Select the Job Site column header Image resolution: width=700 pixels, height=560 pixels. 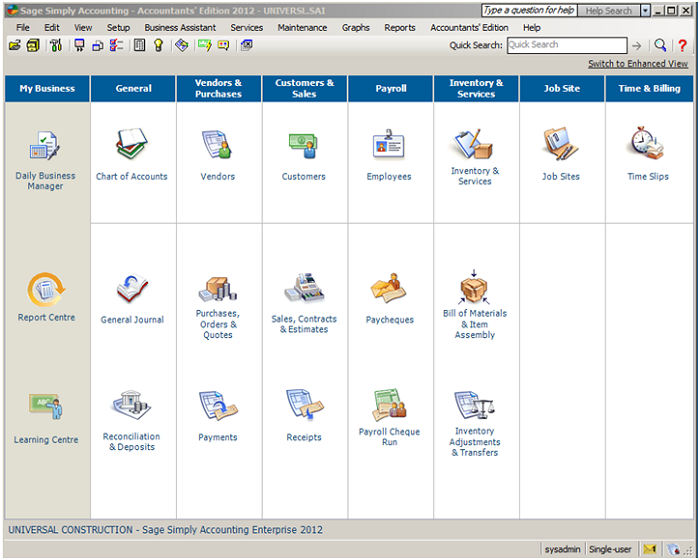[562, 88]
